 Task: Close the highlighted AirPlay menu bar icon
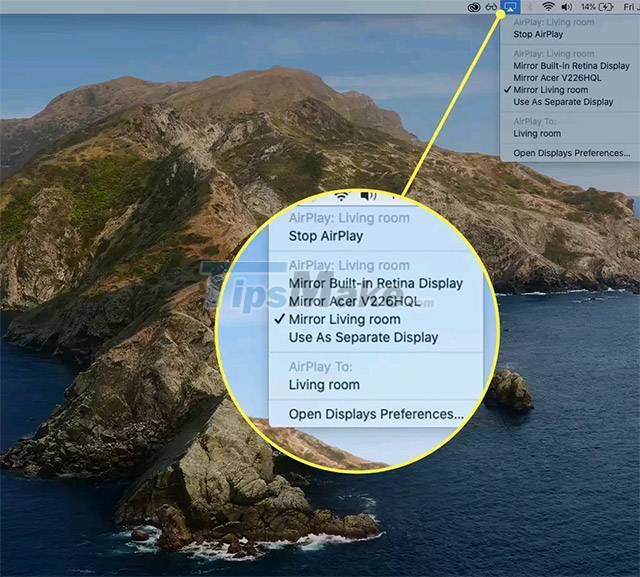(x=511, y=7)
